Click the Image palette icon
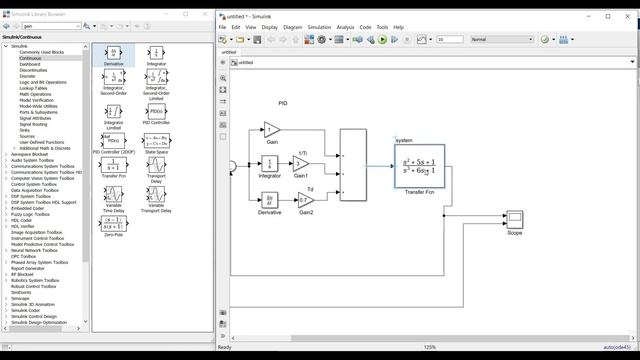The height and width of the screenshot is (360, 640). 223,125
